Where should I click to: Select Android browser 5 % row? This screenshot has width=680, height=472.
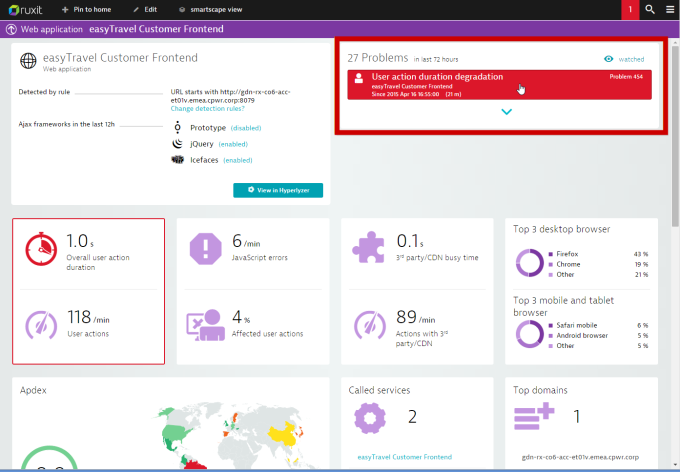pos(598,335)
